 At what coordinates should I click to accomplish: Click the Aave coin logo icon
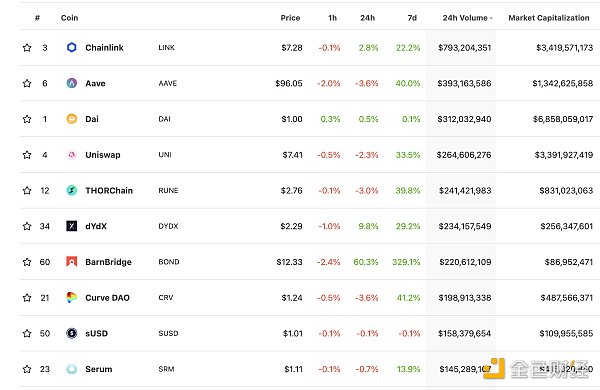click(x=72, y=83)
